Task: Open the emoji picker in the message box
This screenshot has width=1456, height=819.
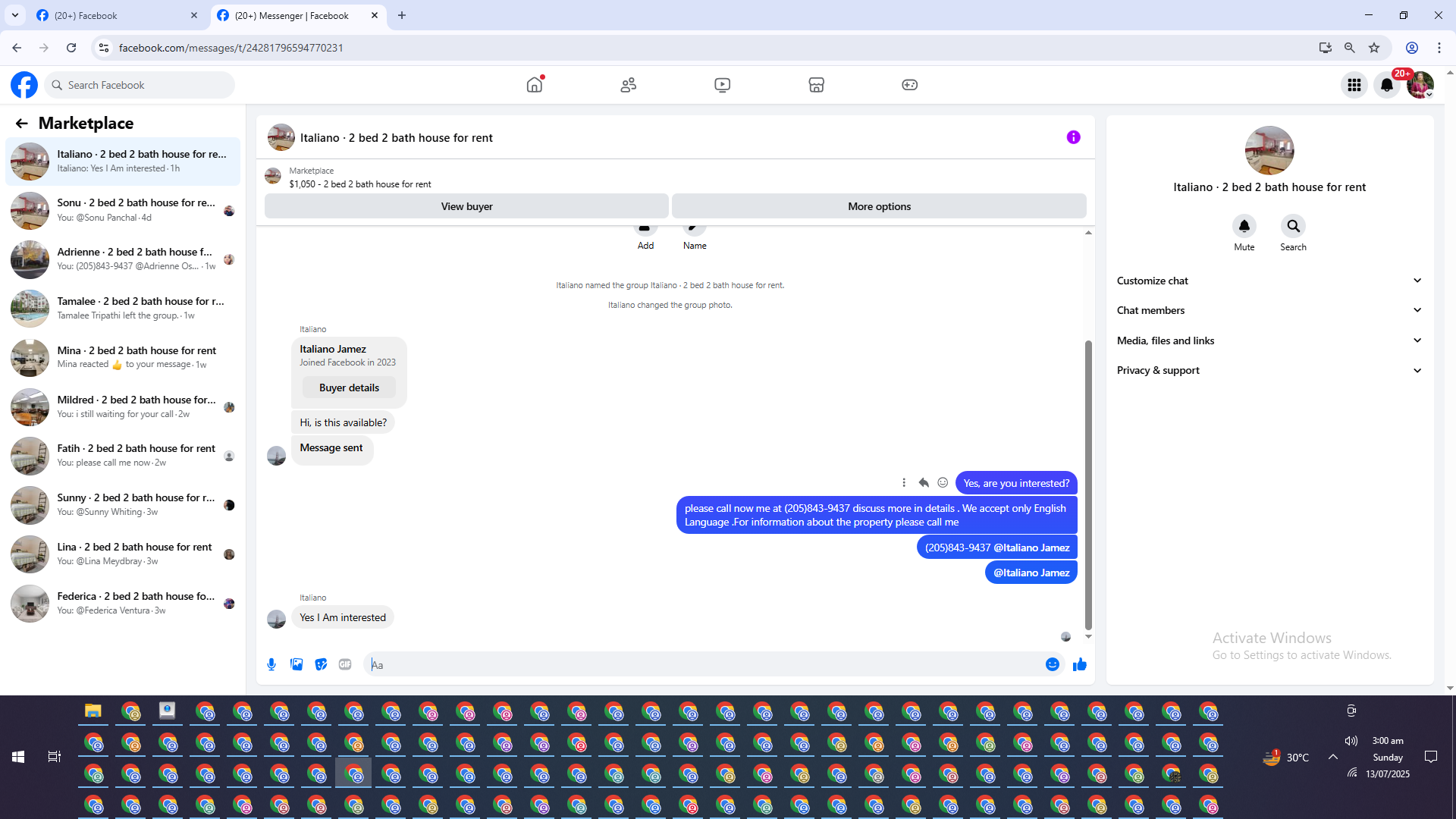Action: (x=1052, y=664)
